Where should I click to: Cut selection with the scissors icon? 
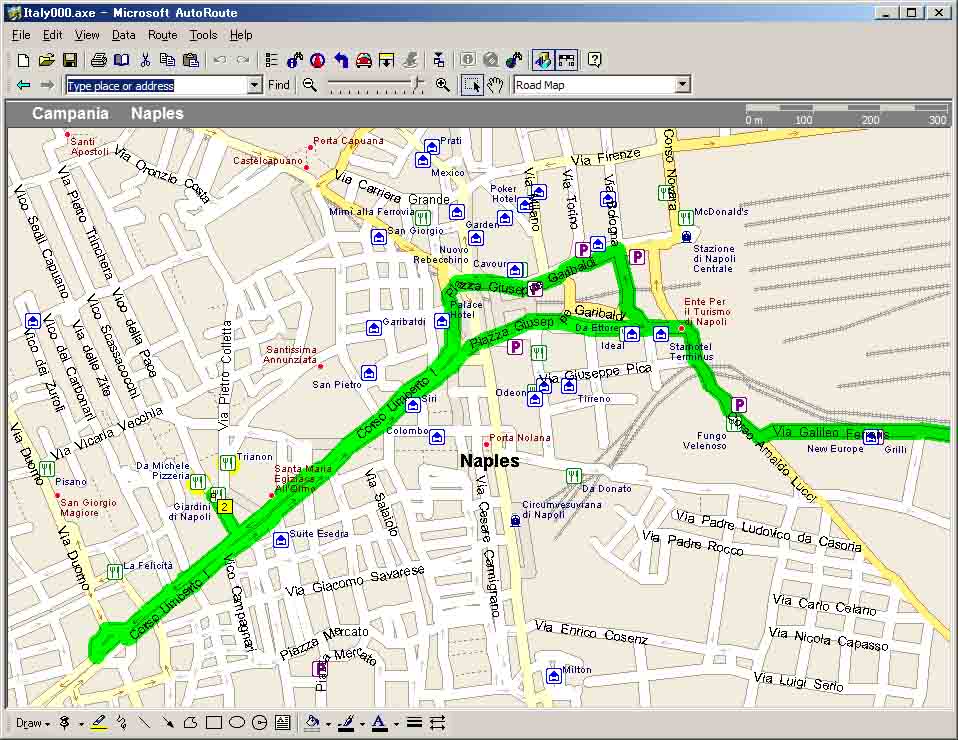[x=145, y=60]
